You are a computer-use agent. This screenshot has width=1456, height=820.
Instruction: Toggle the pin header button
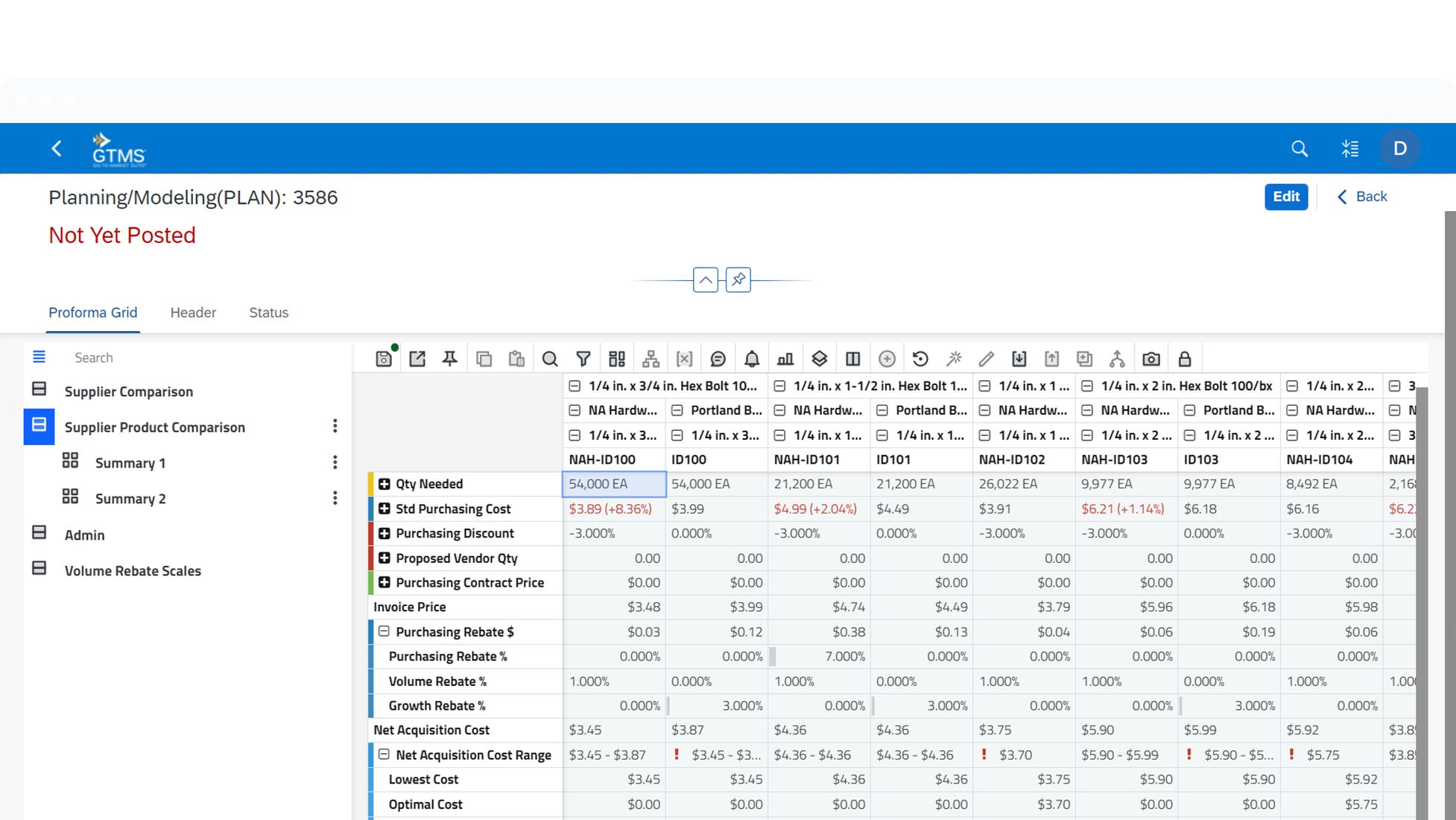[738, 280]
